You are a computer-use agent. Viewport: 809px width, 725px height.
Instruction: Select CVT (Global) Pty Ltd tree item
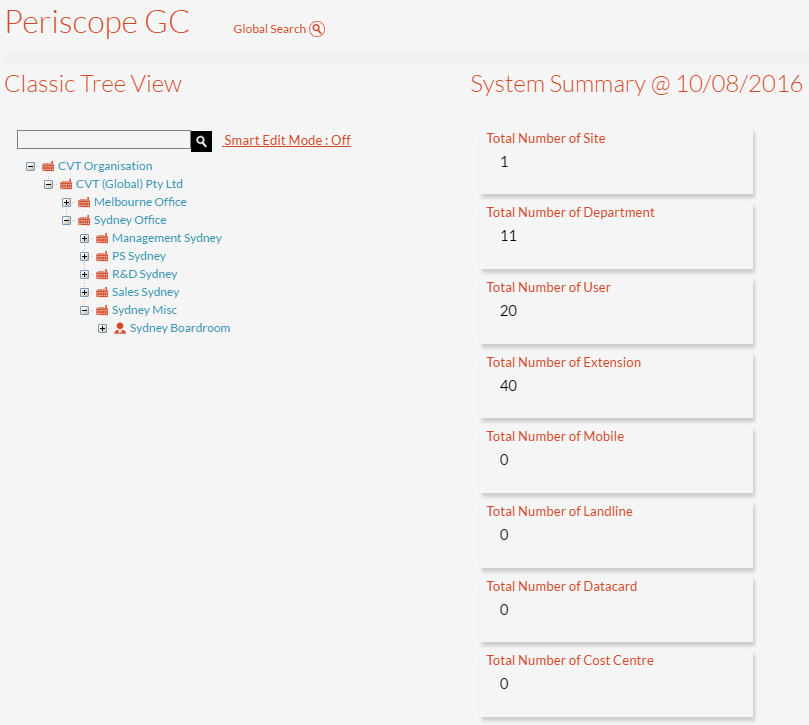[130, 184]
